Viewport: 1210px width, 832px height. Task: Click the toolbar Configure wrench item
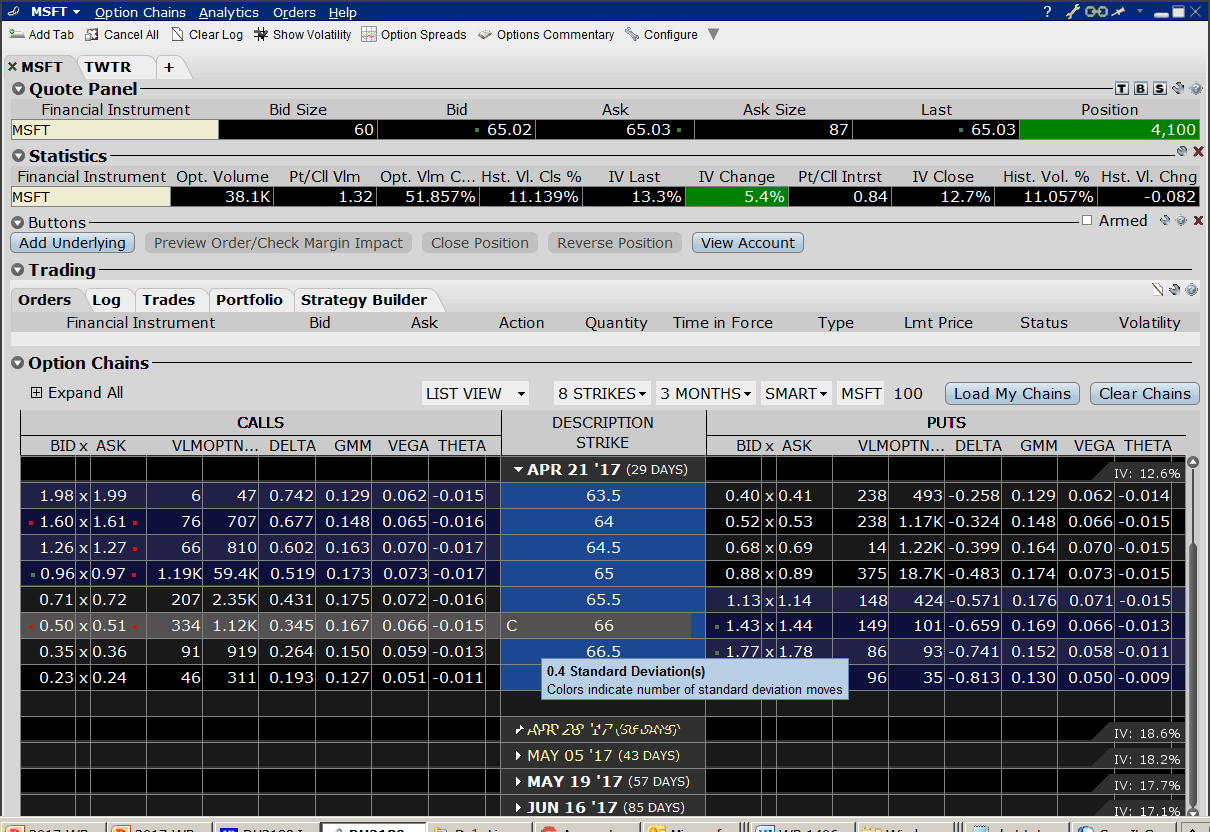point(661,35)
